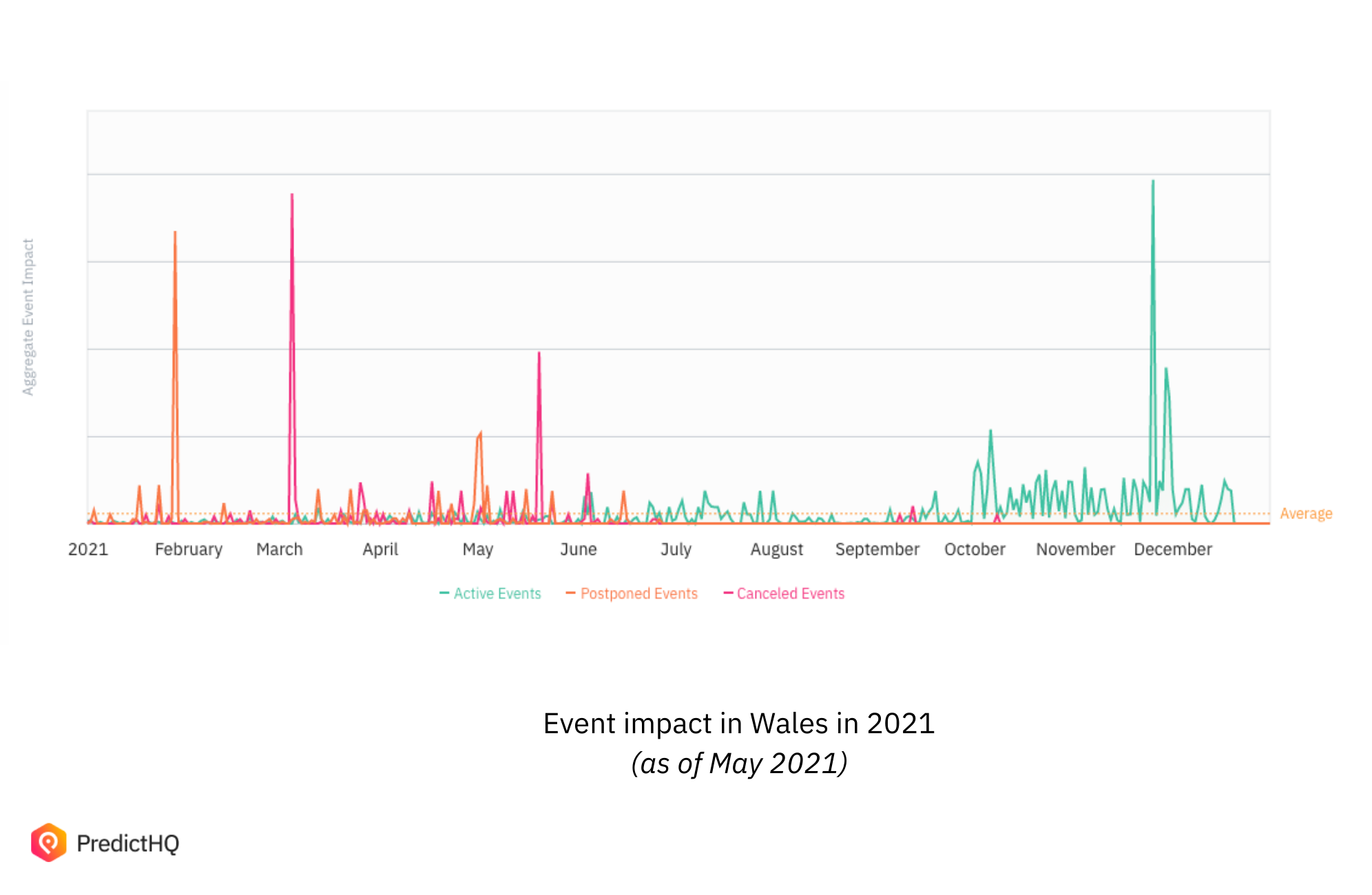
Task: Click the tall green December spike peak
Action: 1152,182
